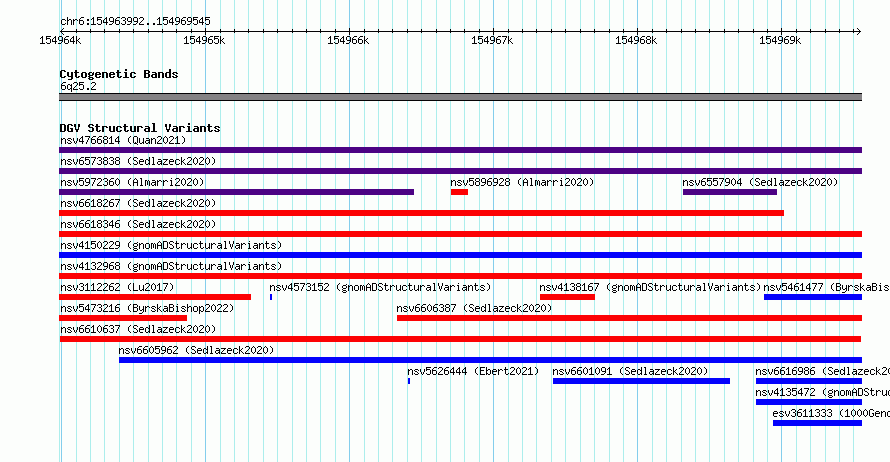Open the nsv6606387 (Sedlazeck2020) red bar
The image size is (890, 462).
click(x=629, y=318)
